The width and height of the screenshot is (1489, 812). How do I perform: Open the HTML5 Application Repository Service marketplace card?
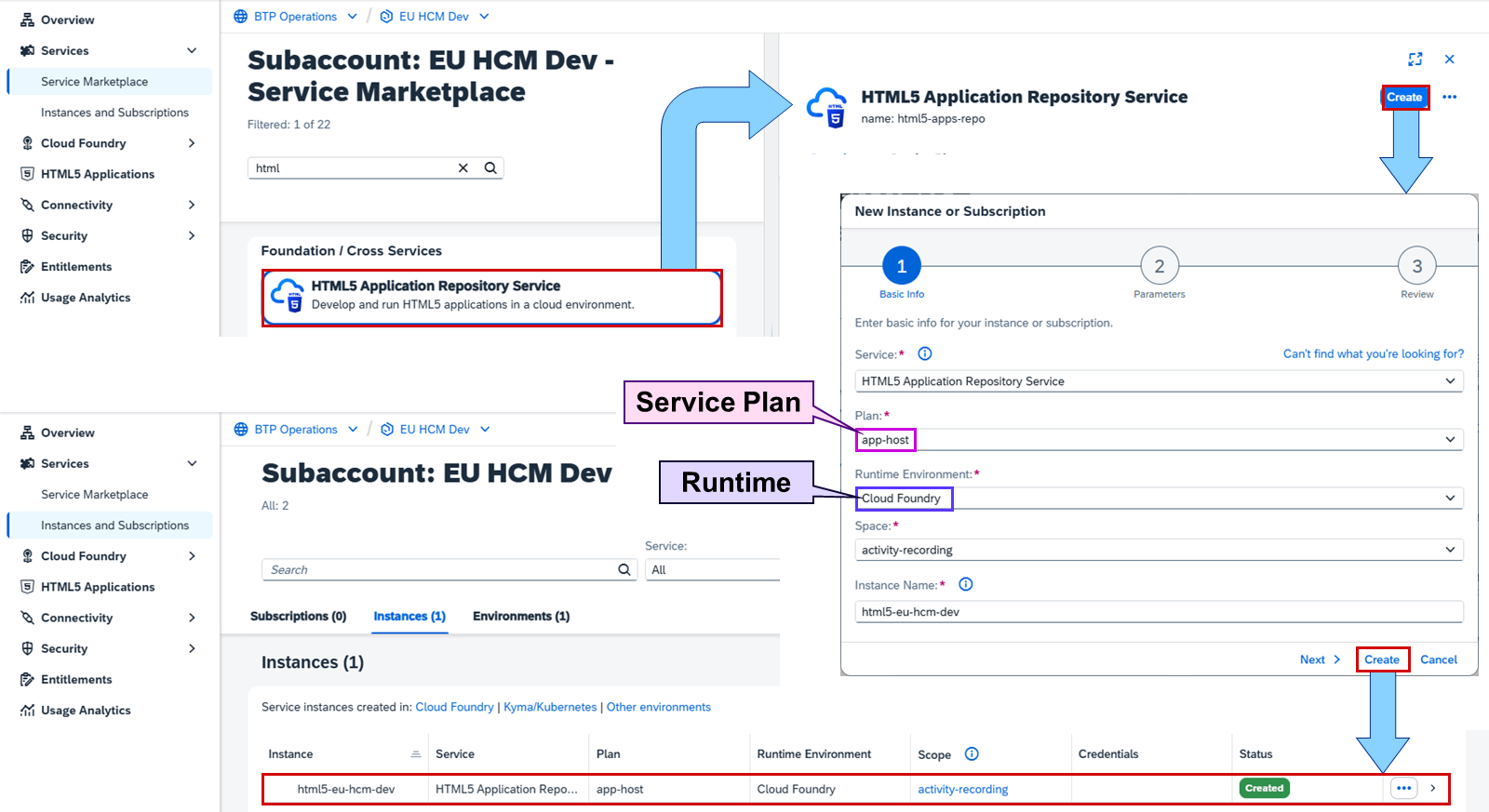point(491,298)
